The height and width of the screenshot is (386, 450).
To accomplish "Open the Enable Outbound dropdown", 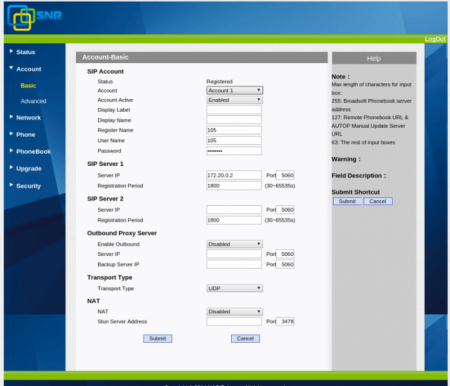I will point(234,244).
